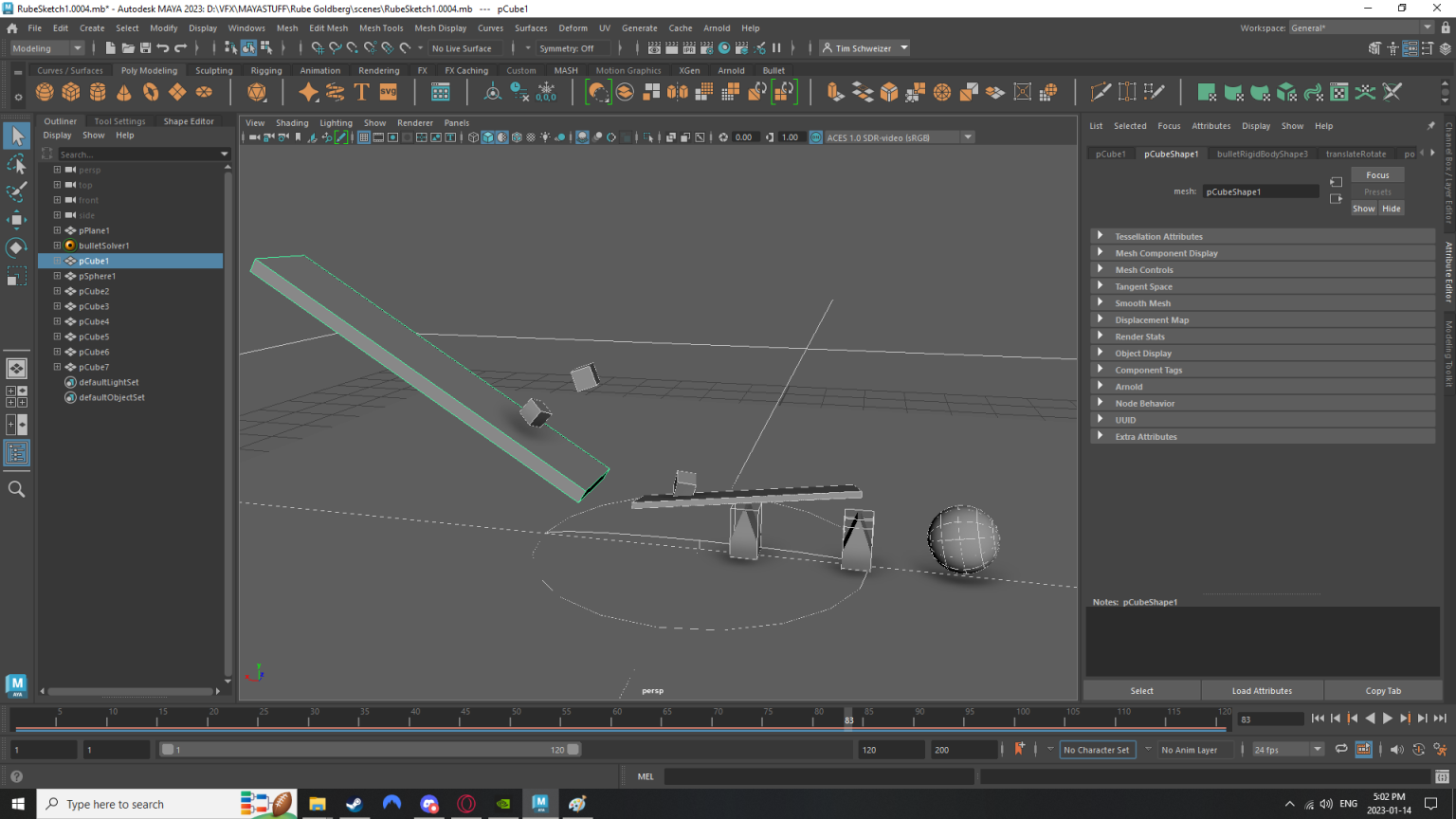Activate the Rotate tool
This screenshot has height=819, width=1456.
(x=15, y=248)
